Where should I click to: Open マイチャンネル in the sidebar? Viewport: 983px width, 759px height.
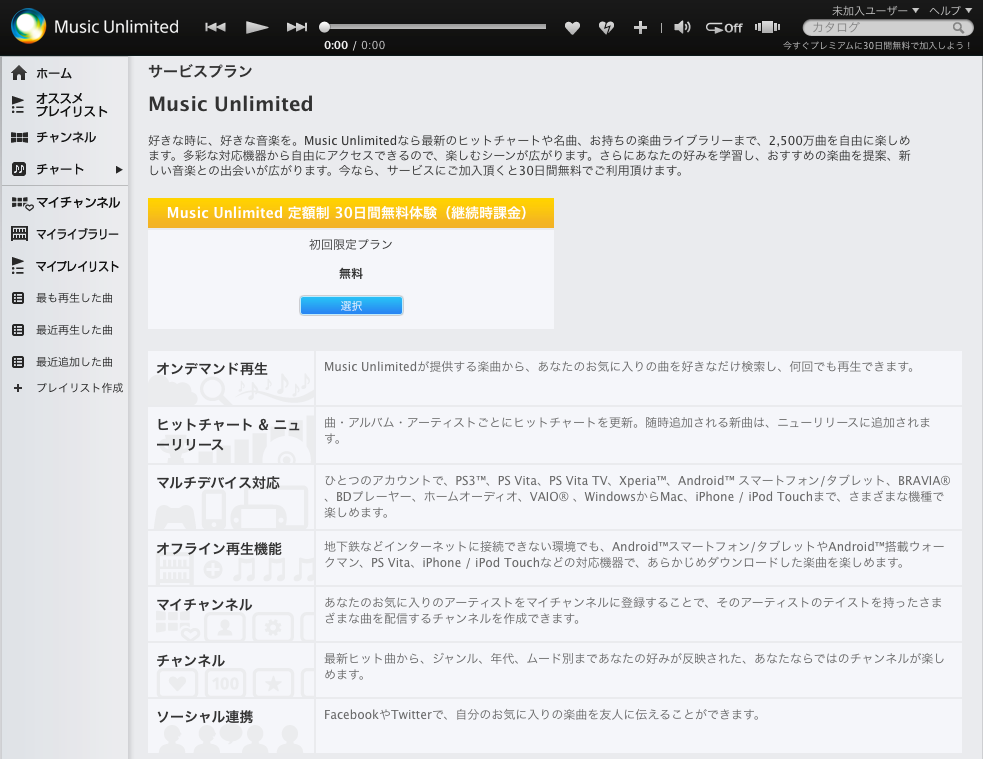pyautogui.click(x=78, y=202)
